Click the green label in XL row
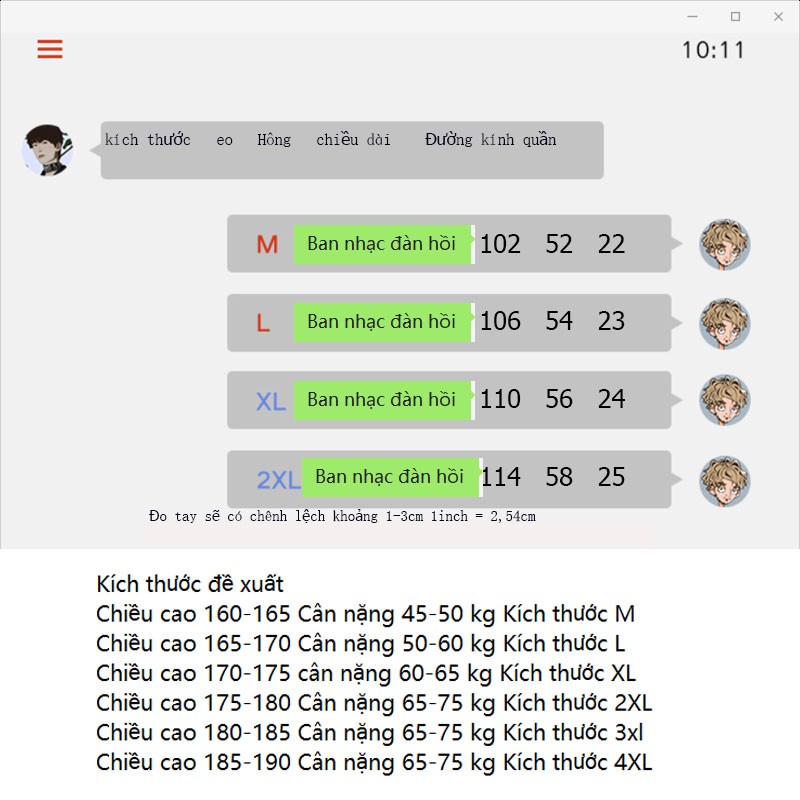Viewport: 800px width, 800px height. tap(383, 401)
